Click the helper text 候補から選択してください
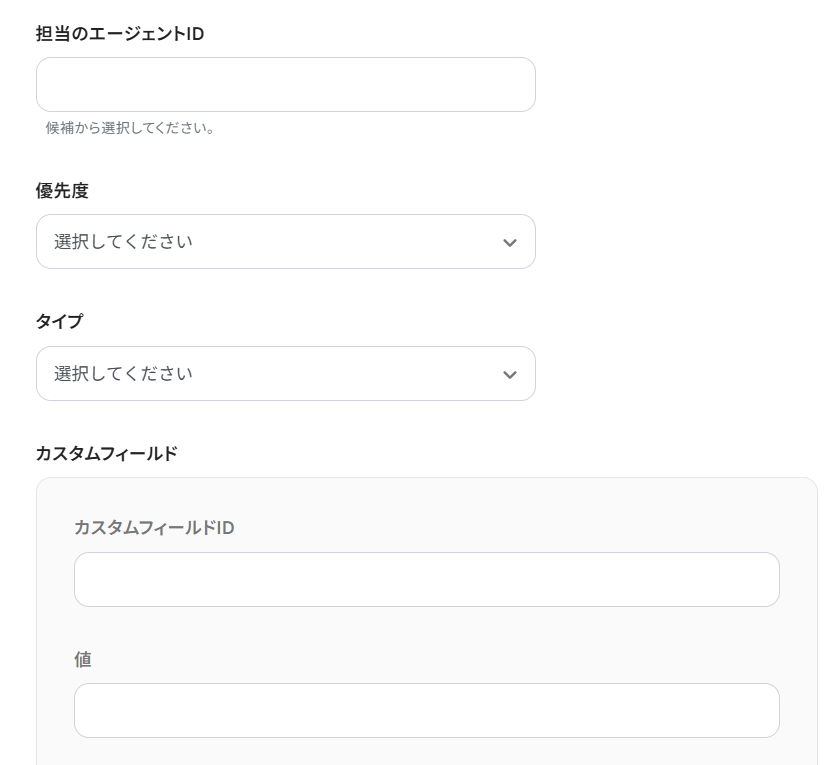 [130, 128]
